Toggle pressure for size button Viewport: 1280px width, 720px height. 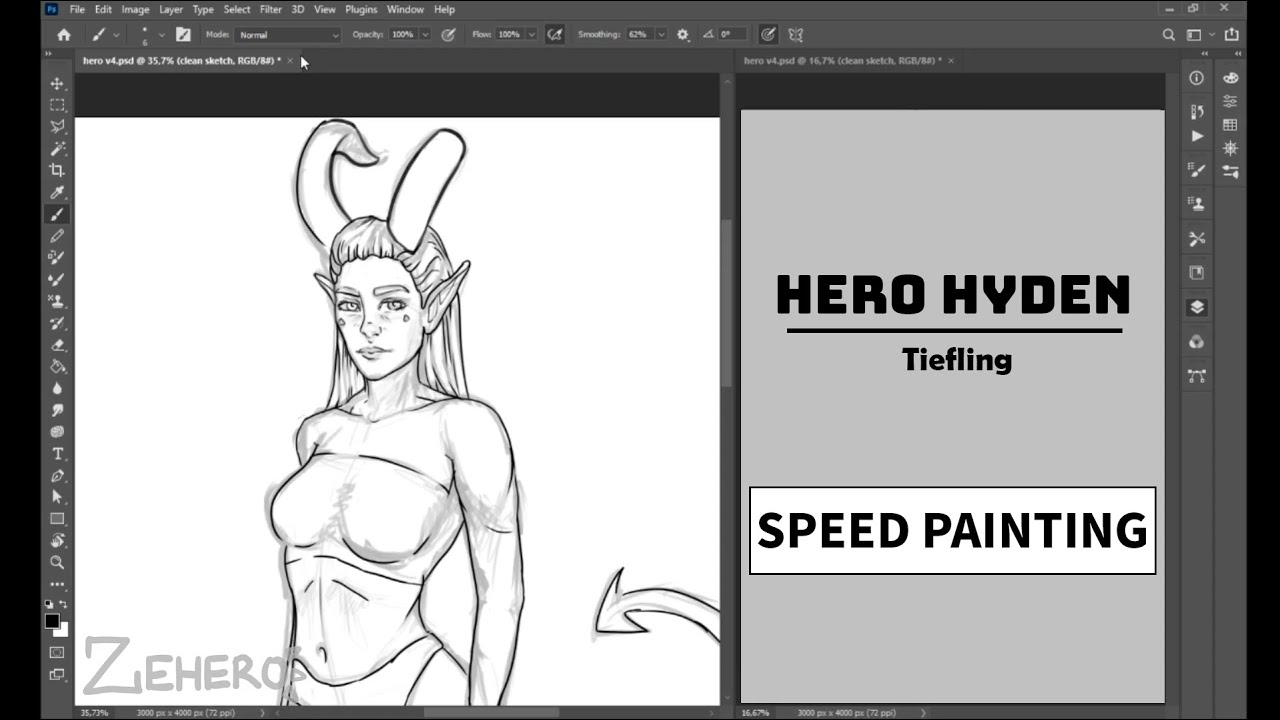tap(767, 34)
